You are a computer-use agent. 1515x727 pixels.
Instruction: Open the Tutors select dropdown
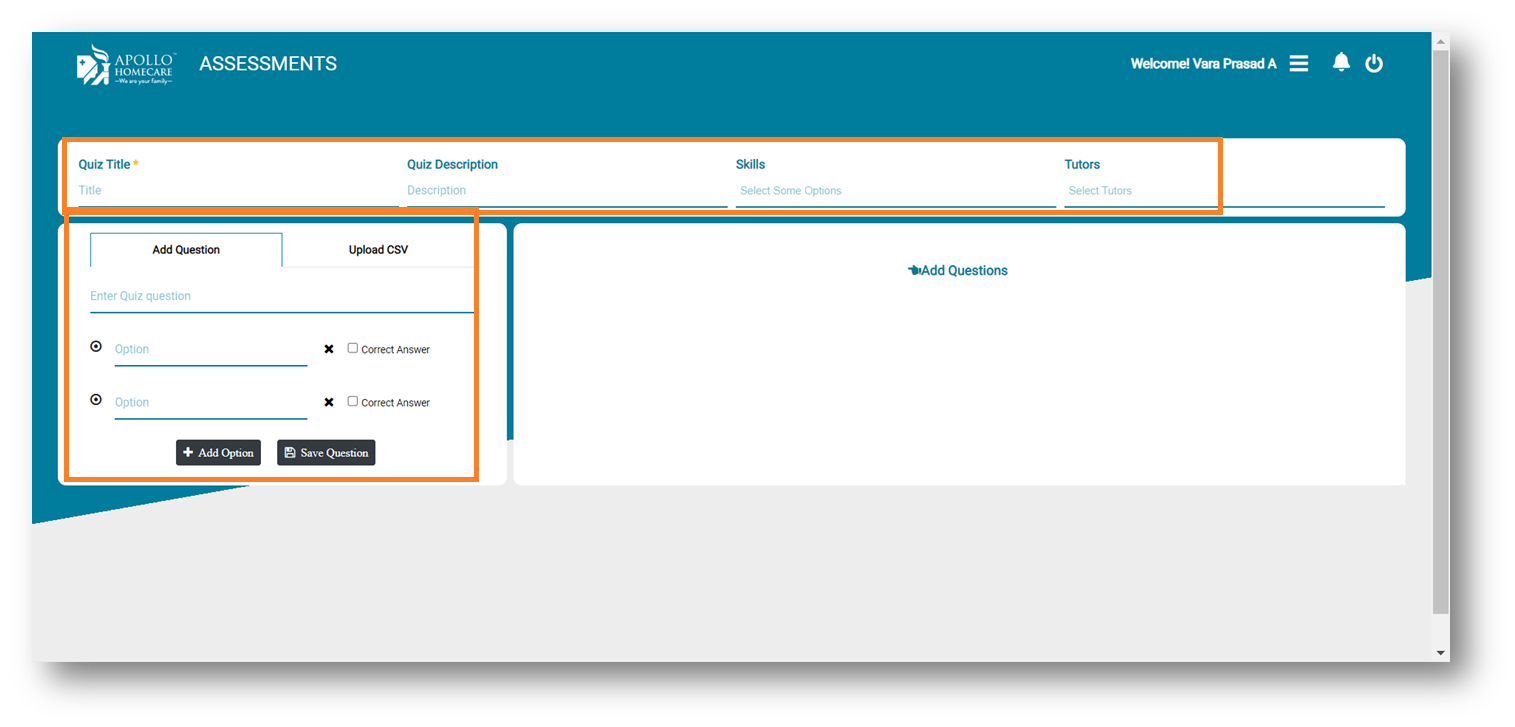pos(1223,191)
